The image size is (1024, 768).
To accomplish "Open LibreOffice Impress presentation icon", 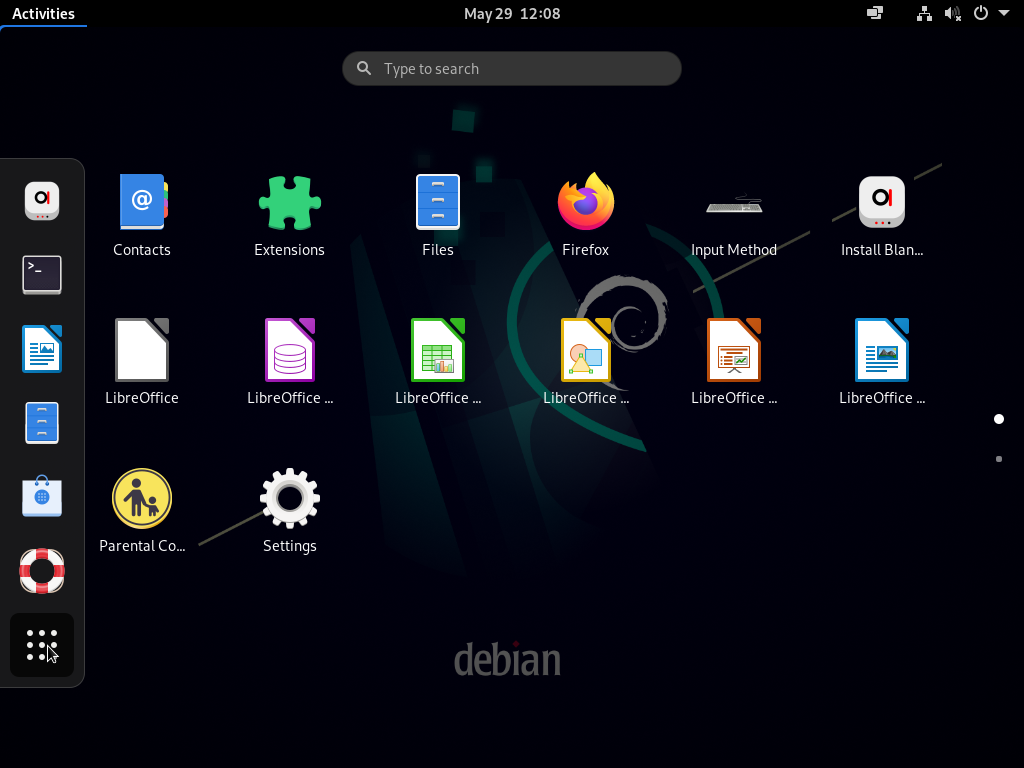I will (734, 362).
